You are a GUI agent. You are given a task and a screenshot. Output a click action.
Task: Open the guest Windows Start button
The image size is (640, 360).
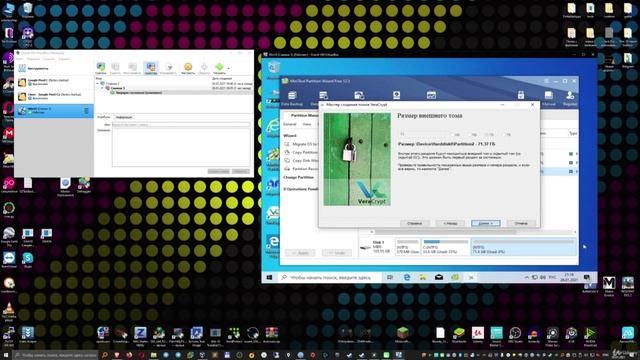point(269,278)
